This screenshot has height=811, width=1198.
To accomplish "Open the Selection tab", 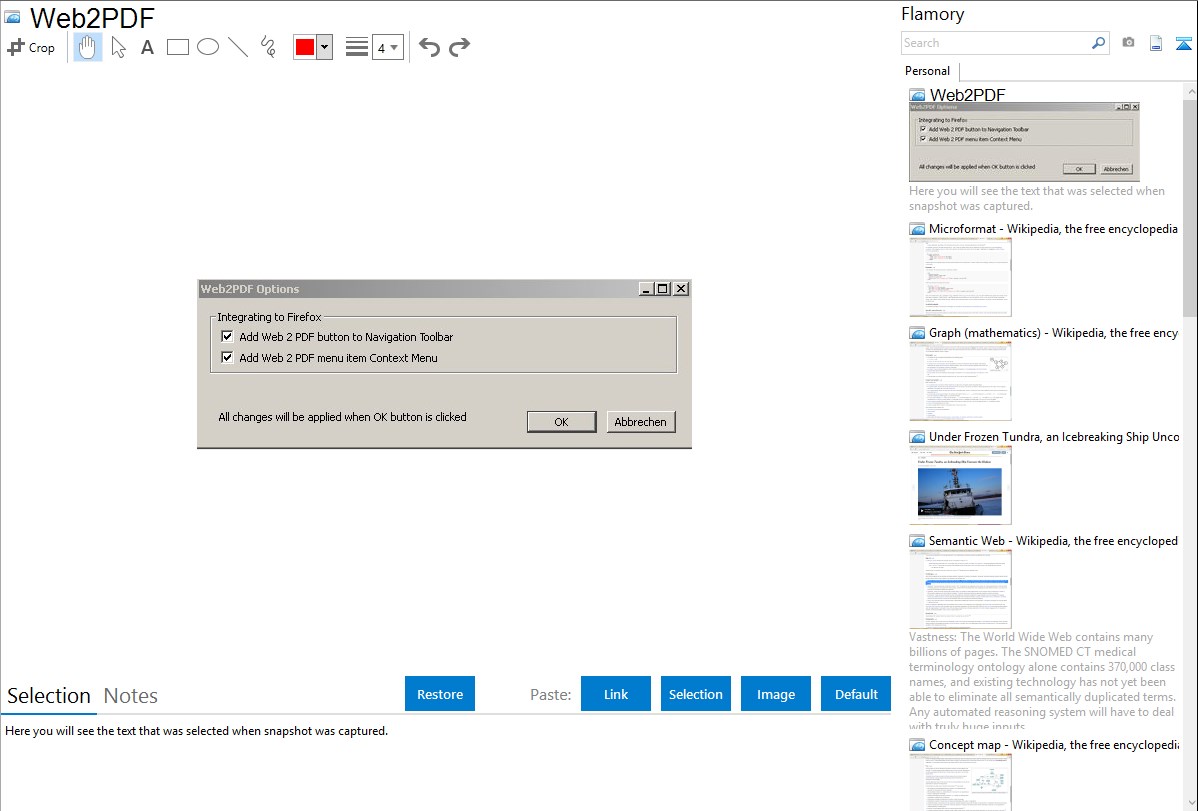I will 49,696.
